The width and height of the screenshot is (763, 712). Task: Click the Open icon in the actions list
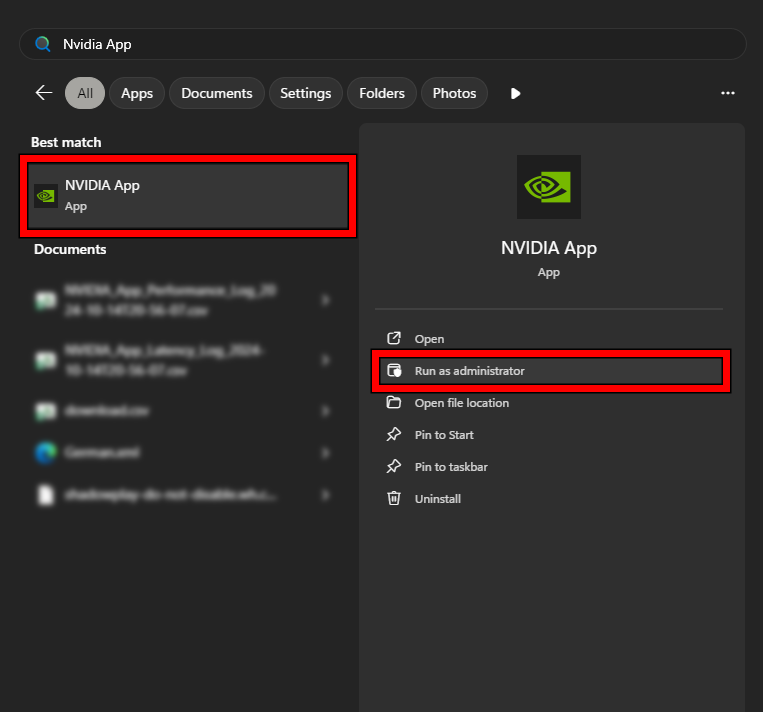[x=394, y=339]
